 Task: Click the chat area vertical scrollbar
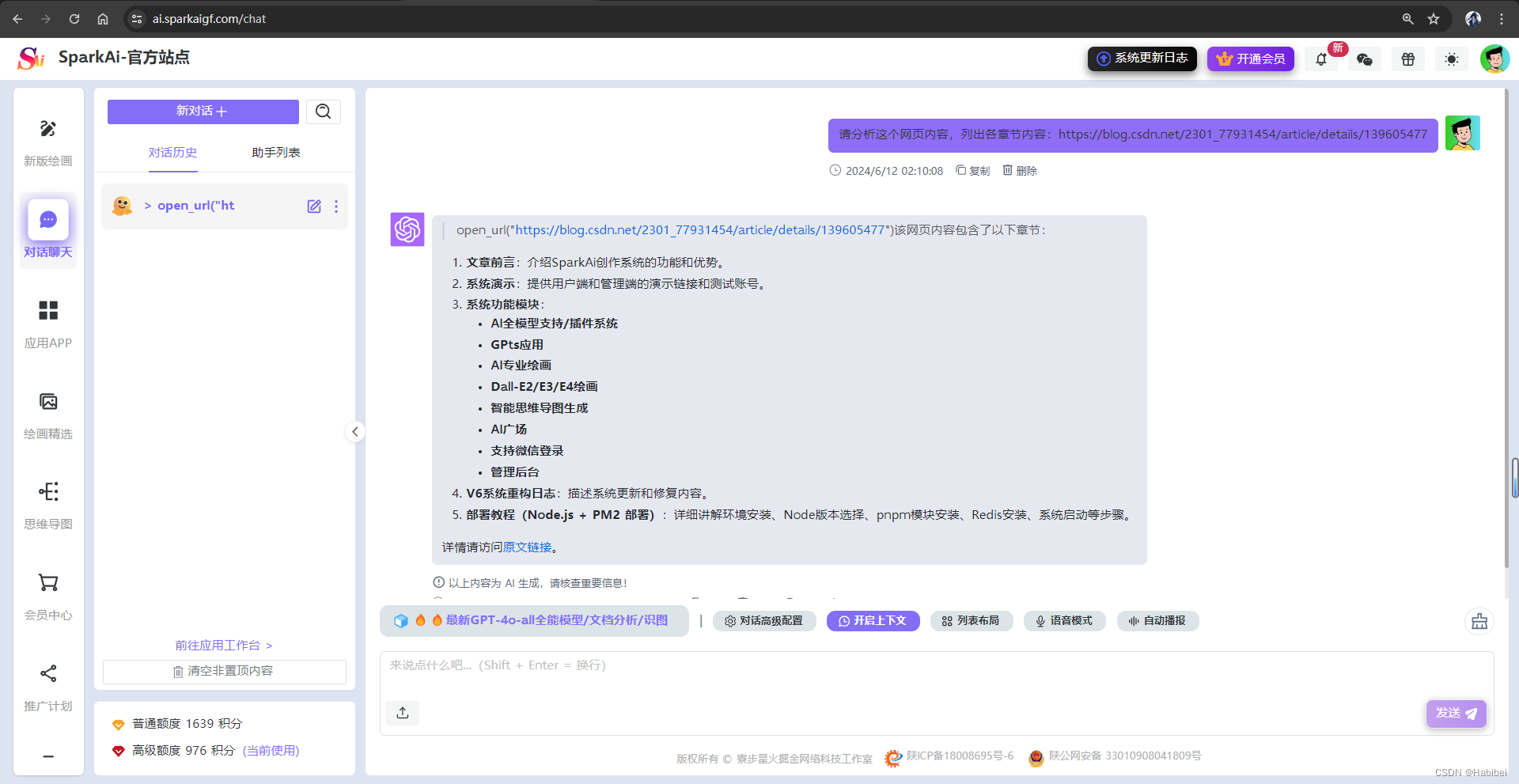coord(1506,328)
